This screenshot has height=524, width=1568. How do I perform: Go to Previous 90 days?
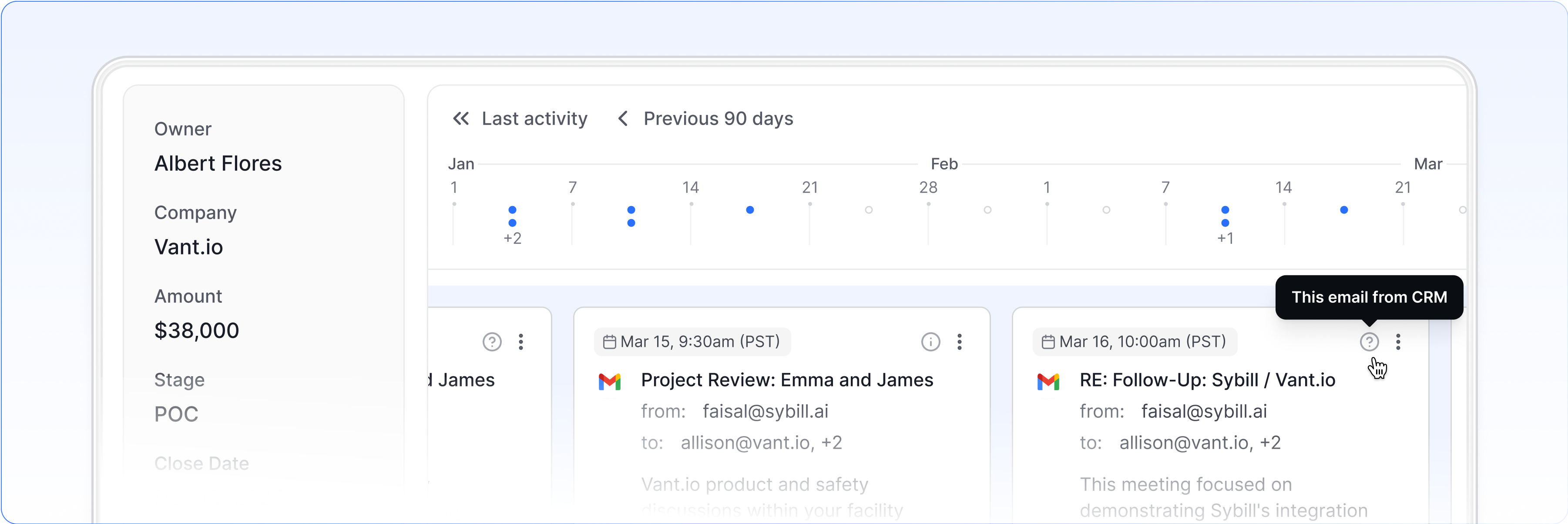(x=718, y=118)
